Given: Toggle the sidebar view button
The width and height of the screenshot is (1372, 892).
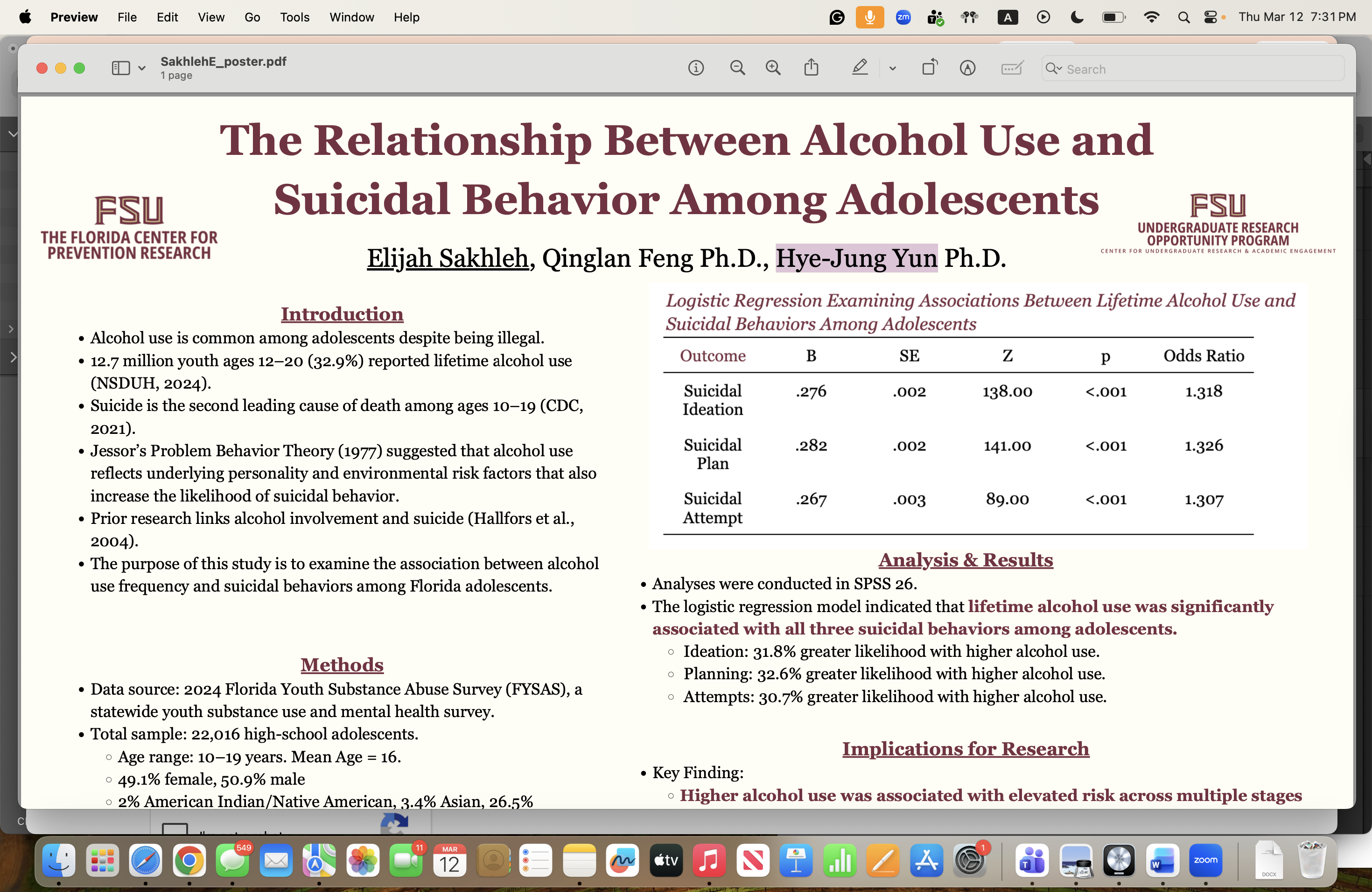Looking at the screenshot, I should pyautogui.click(x=120, y=69).
